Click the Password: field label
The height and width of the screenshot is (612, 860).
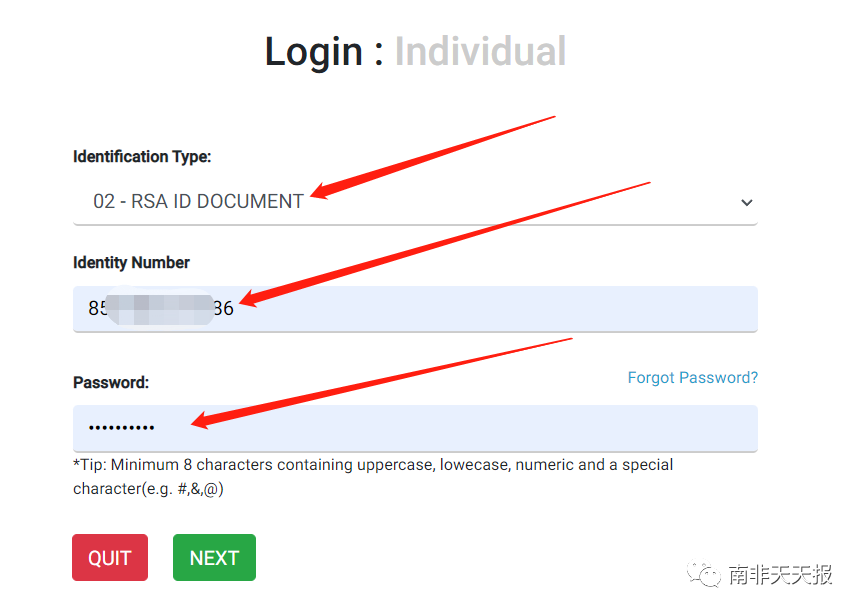111,382
